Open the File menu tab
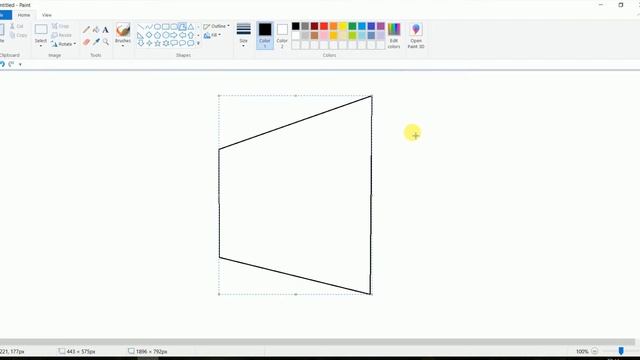Screen dimensions: 640x360 5,15
